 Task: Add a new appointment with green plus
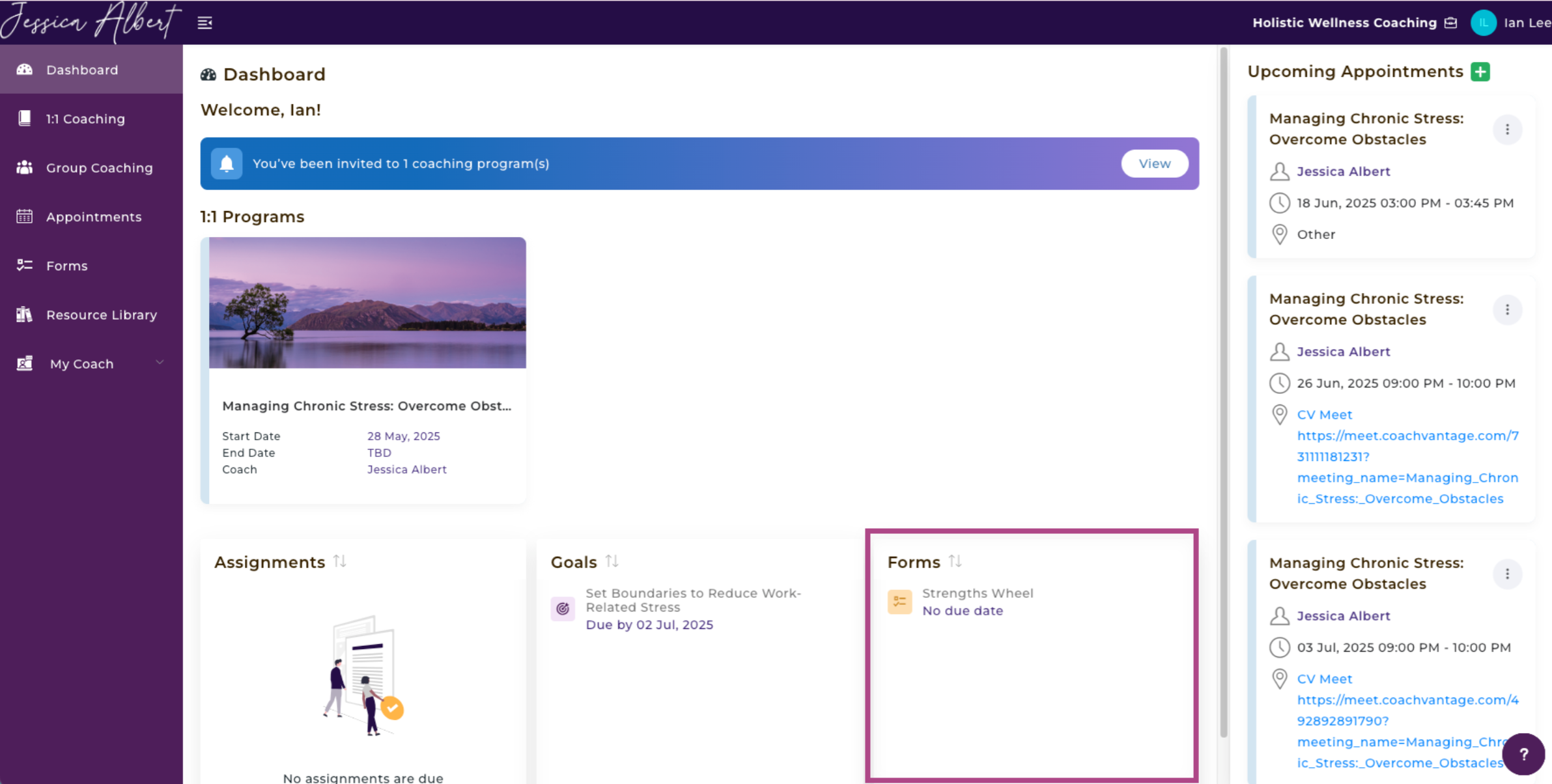[x=1480, y=72]
